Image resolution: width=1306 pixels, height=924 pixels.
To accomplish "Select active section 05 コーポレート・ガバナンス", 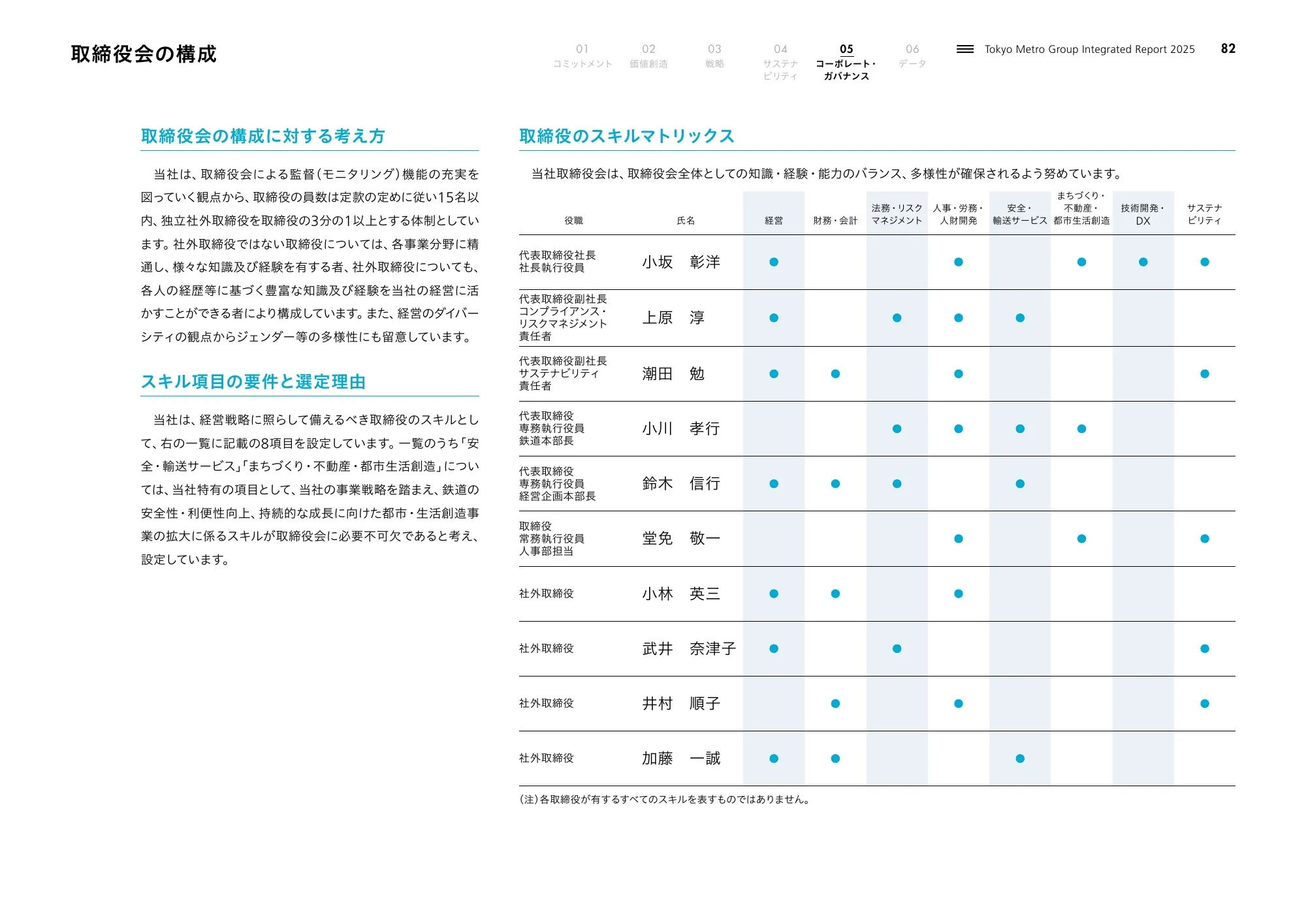I will pos(846,62).
